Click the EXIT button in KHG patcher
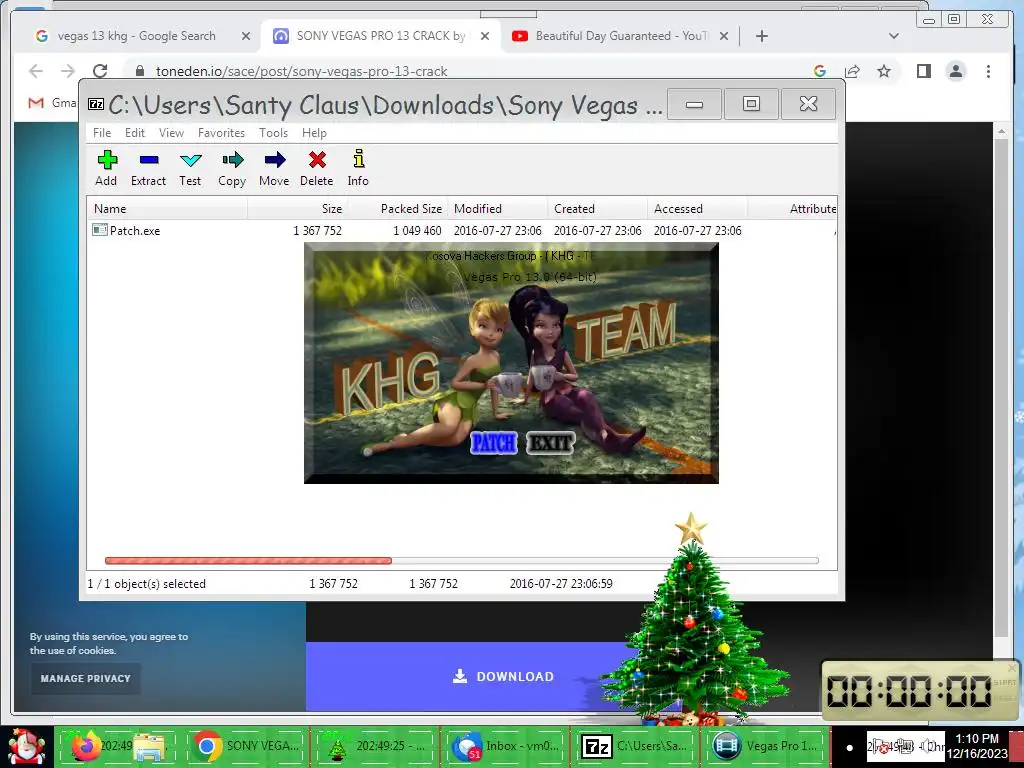Image resolution: width=1024 pixels, height=768 pixels. (x=550, y=443)
